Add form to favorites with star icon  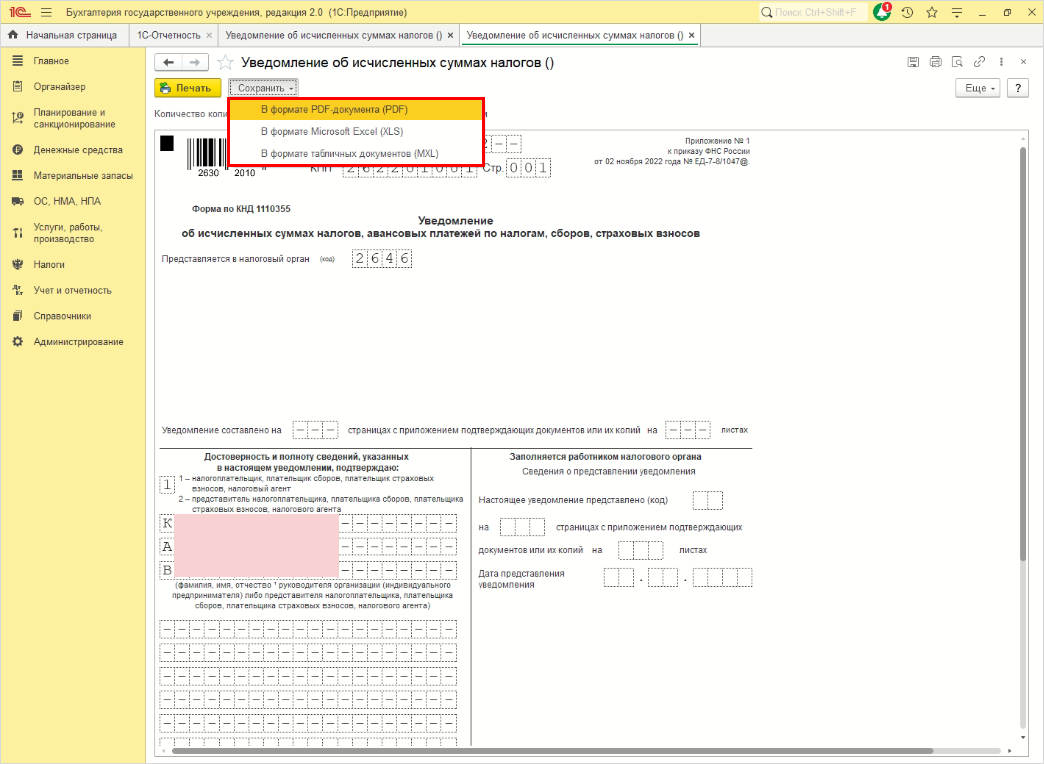[226, 63]
